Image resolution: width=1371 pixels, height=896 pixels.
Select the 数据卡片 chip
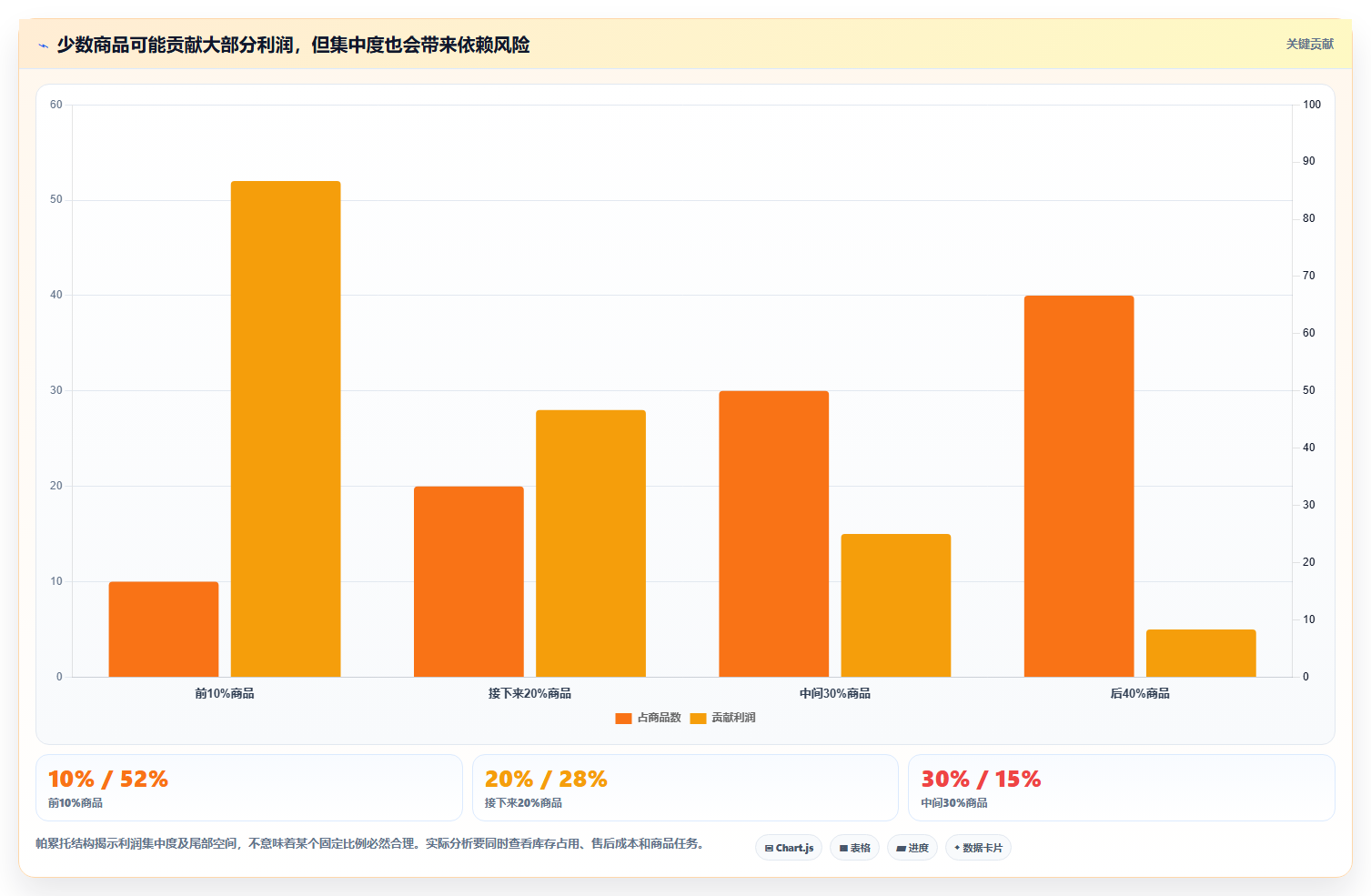(978, 848)
